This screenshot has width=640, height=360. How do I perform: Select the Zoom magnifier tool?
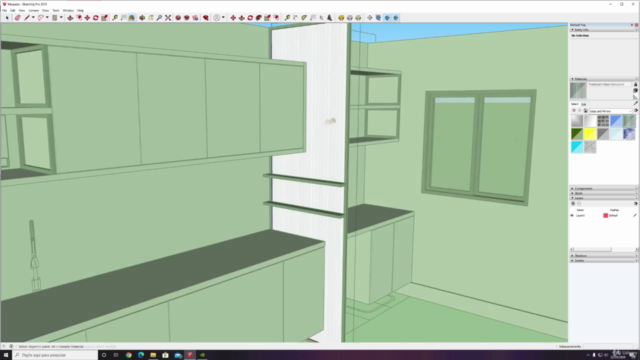tap(159, 18)
